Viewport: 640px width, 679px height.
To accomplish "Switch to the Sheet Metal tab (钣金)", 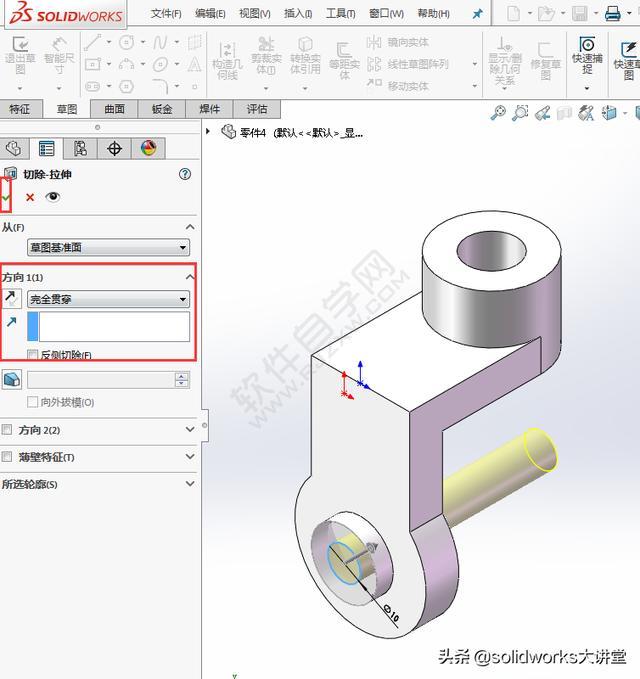I will pyautogui.click(x=162, y=109).
